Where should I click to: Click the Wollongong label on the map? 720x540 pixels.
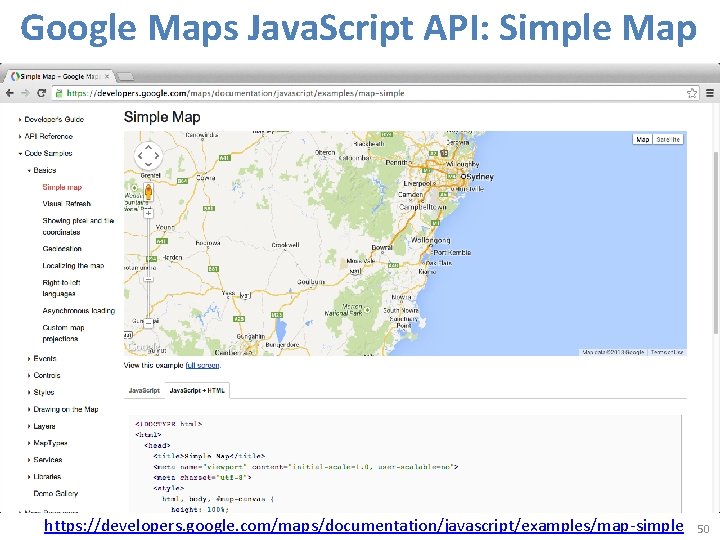(x=430, y=240)
